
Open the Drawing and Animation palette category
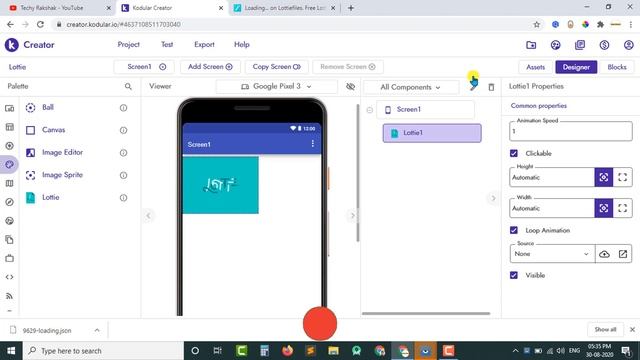(x=9, y=164)
